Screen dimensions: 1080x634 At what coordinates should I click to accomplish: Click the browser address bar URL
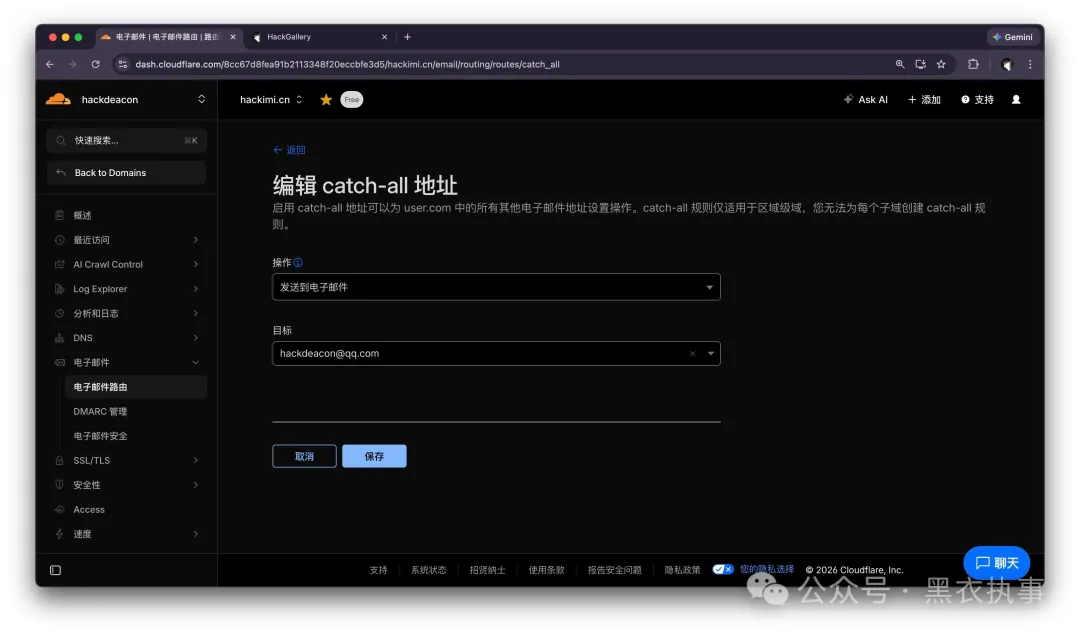pos(347,64)
